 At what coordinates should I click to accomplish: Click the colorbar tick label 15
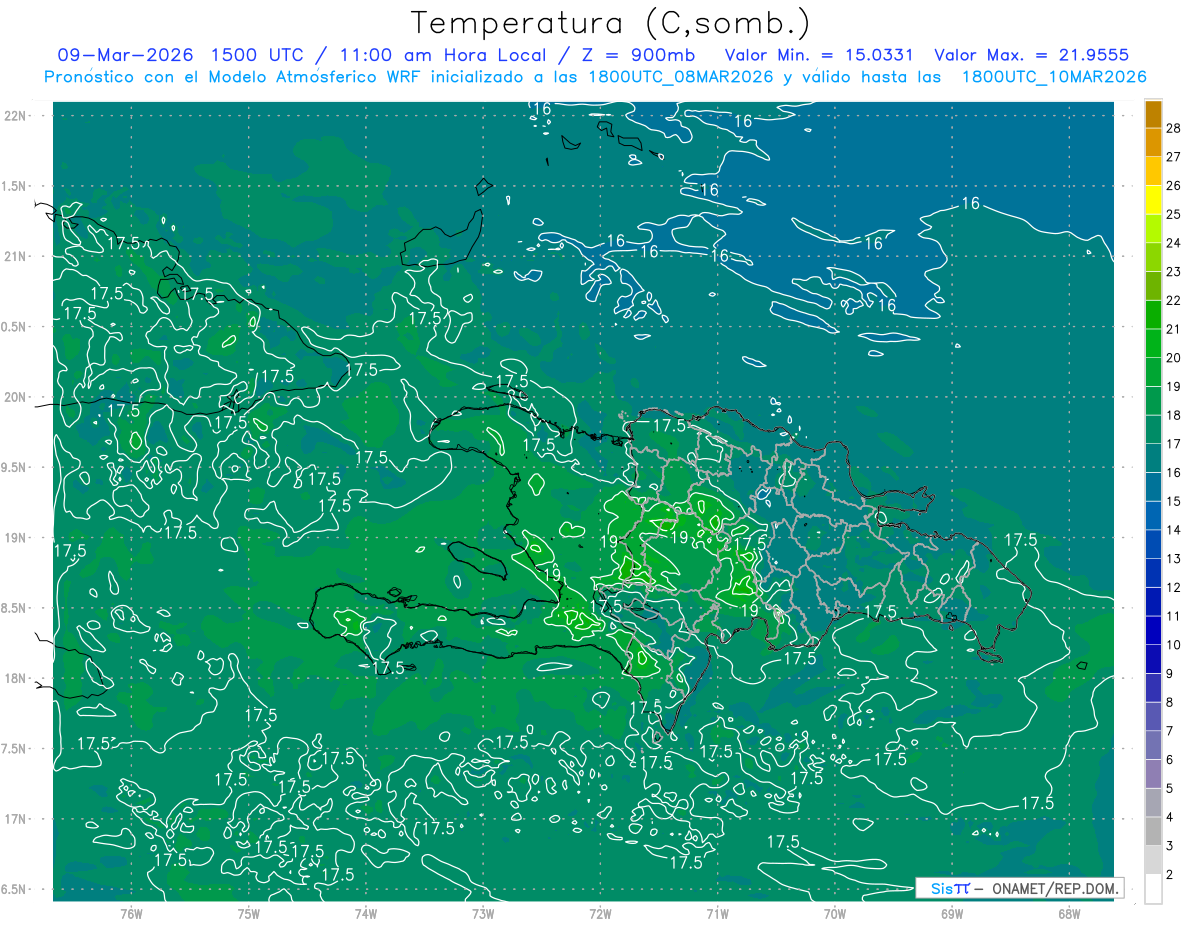[1174, 501]
